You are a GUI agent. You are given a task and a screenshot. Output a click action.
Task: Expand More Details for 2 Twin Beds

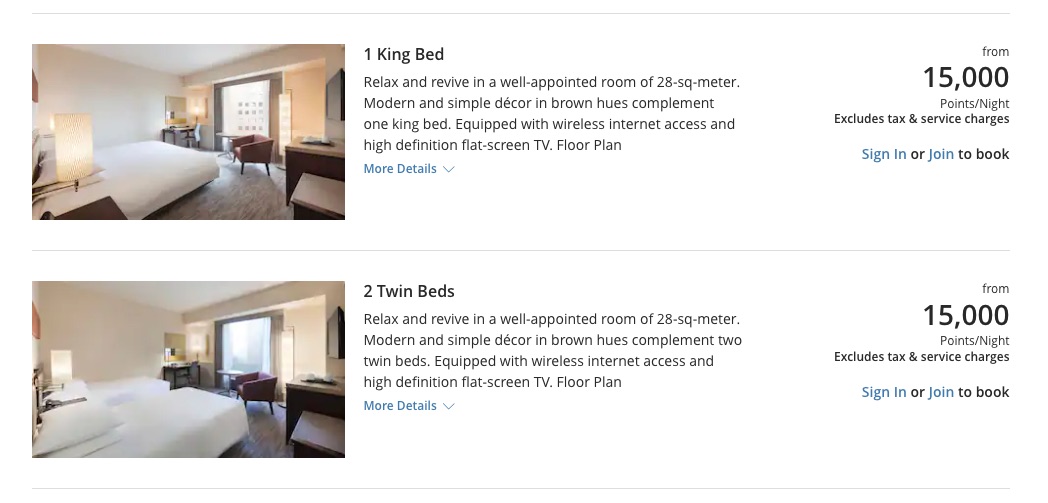400,406
